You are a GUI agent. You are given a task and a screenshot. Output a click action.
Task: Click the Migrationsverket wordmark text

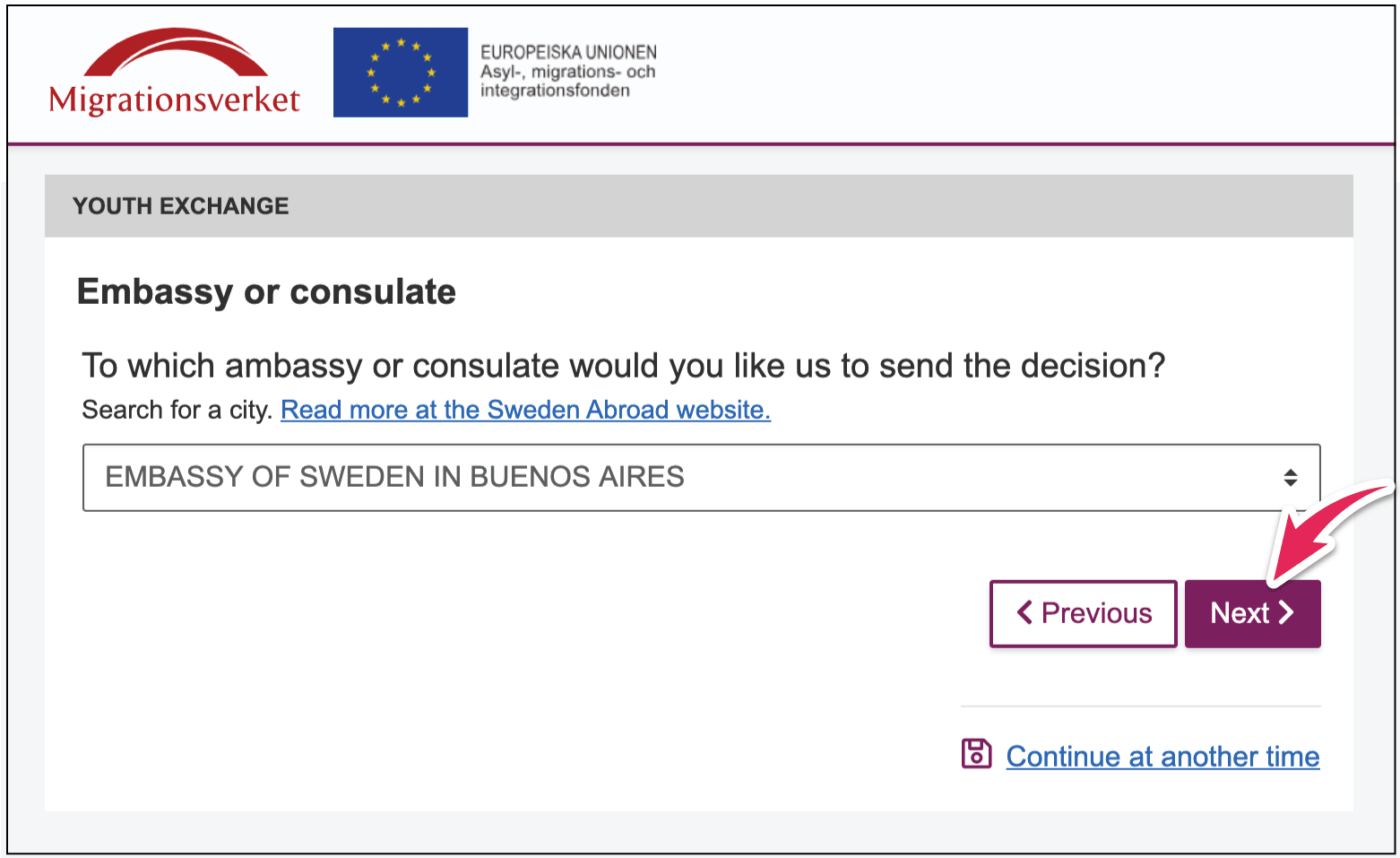[175, 100]
